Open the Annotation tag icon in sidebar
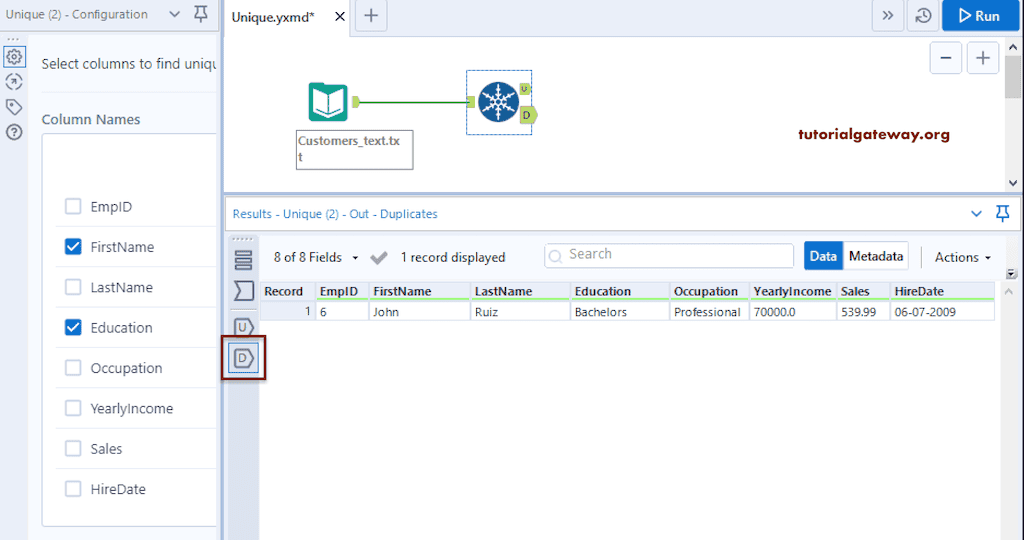Image resolution: width=1024 pixels, height=540 pixels. [14, 107]
